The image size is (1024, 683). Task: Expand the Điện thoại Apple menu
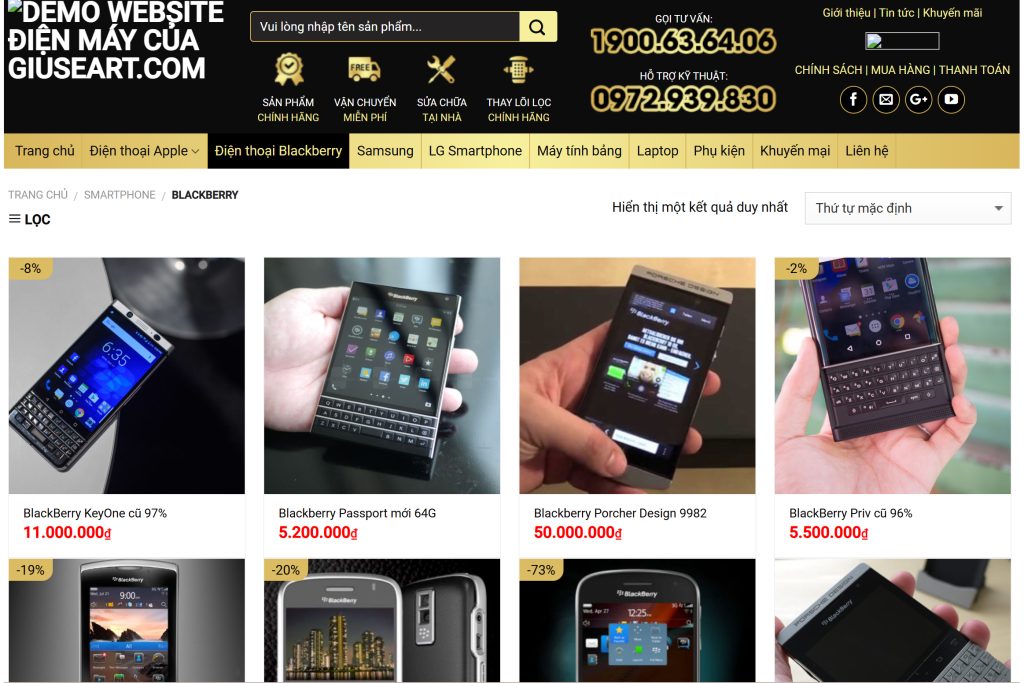click(x=144, y=151)
